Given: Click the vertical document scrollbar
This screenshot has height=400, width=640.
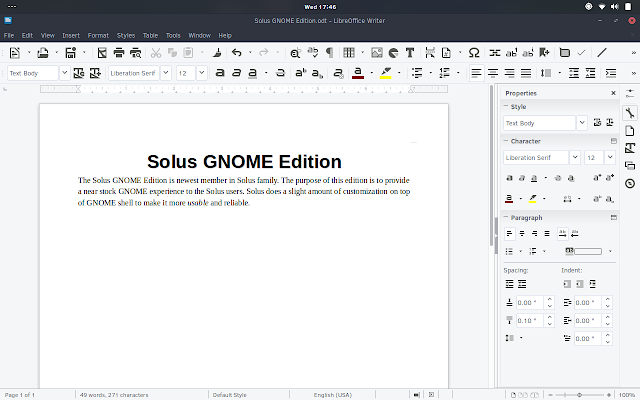Looking at the screenshot, I should [x=491, y=166].
